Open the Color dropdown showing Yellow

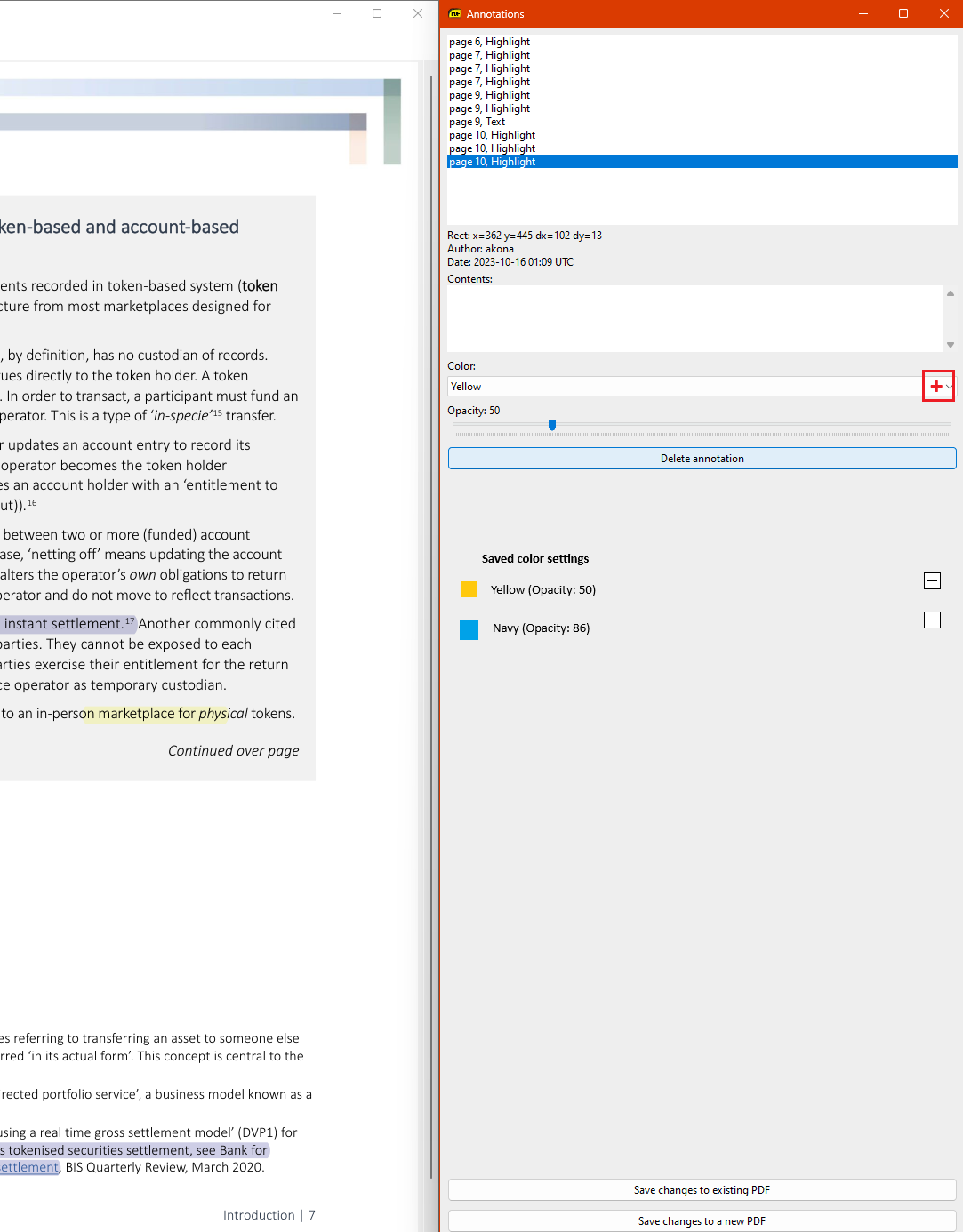coord(685,387)
